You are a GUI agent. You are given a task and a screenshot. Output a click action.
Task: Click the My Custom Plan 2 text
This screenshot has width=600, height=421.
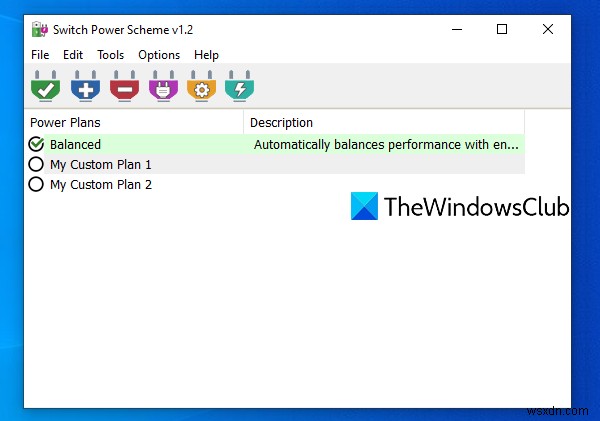101,185
